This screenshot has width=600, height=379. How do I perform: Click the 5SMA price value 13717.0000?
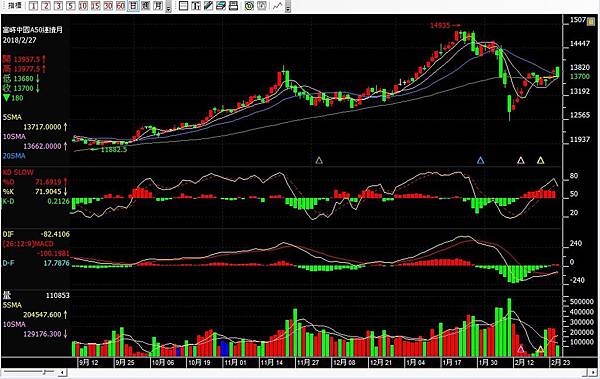[42, 127]
